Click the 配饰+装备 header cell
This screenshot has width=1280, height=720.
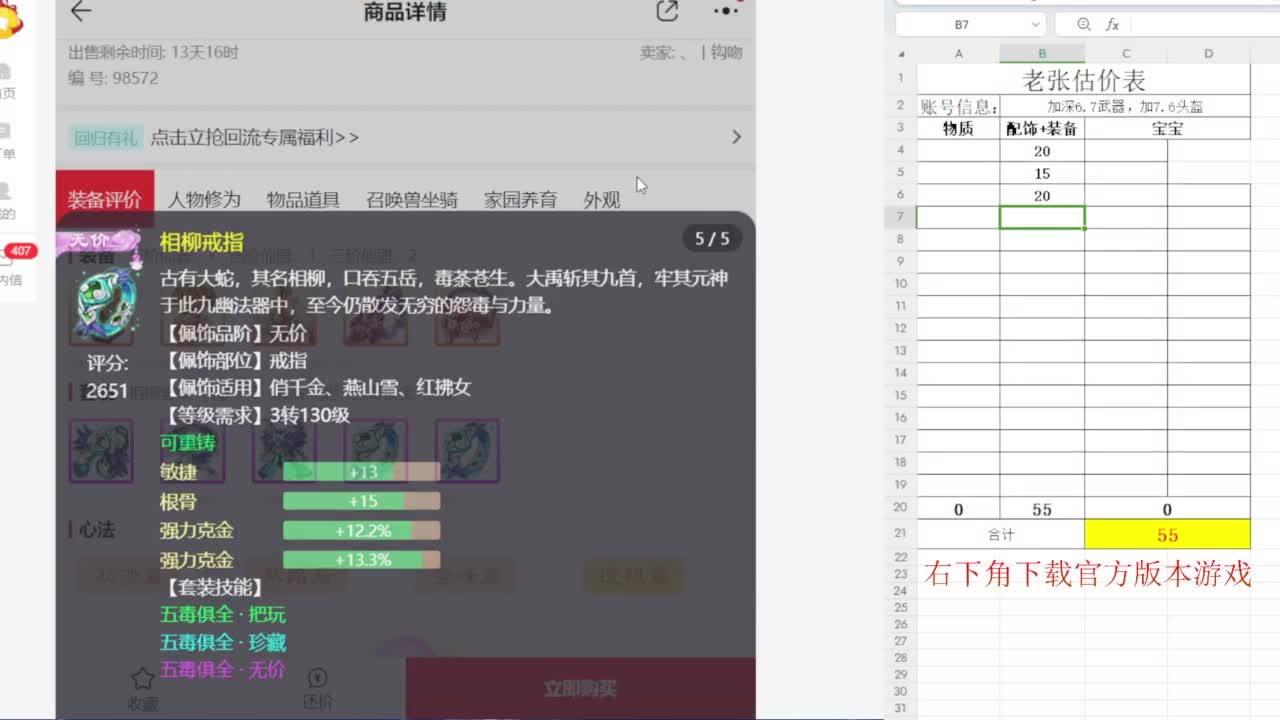point(1042,128)
